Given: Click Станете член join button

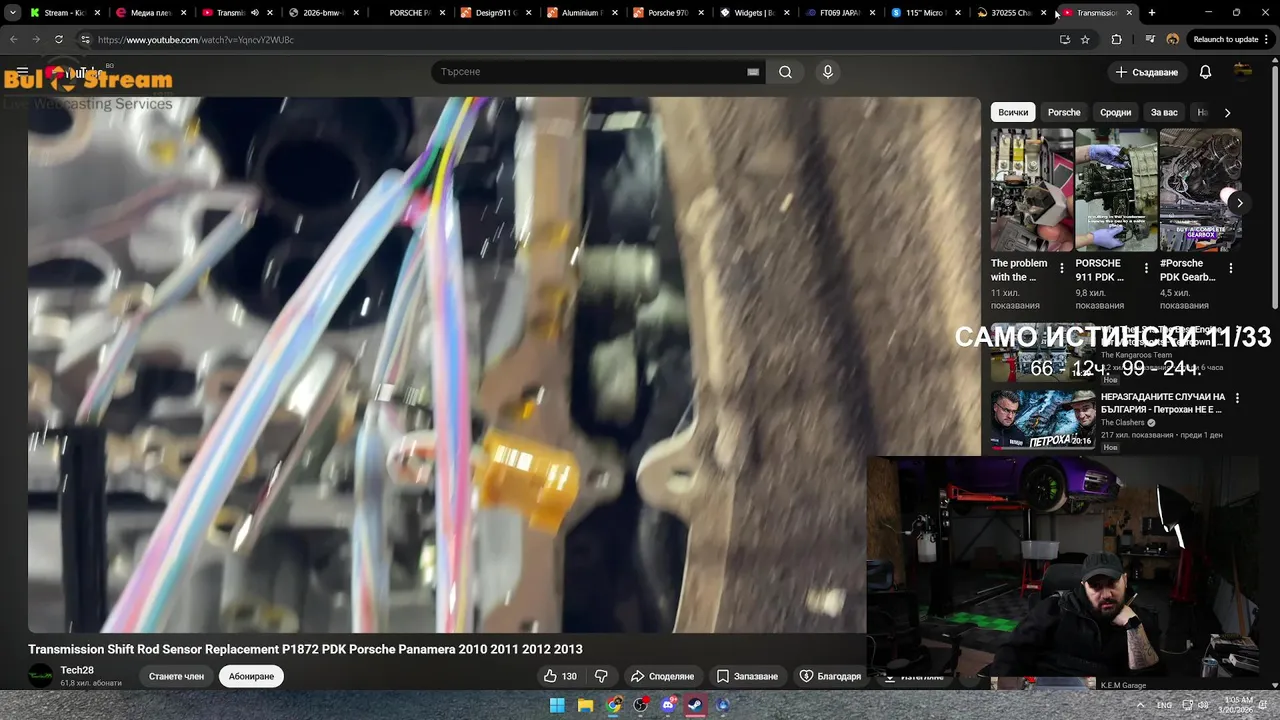Looking at the screenshot, I should (176, 676).
